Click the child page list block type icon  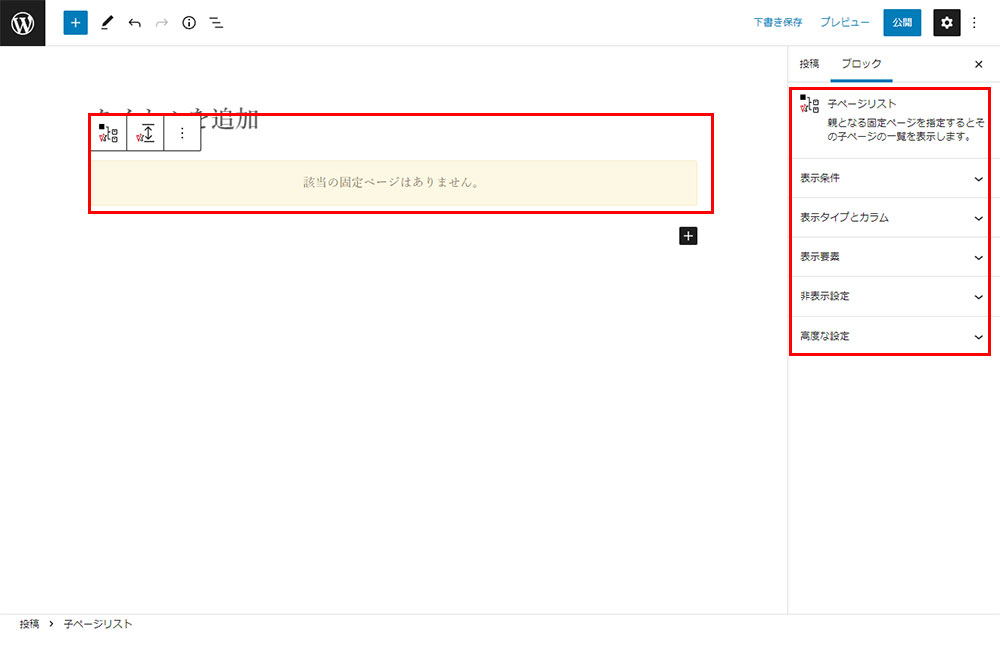pyautogui.click(x=109, y=133)
